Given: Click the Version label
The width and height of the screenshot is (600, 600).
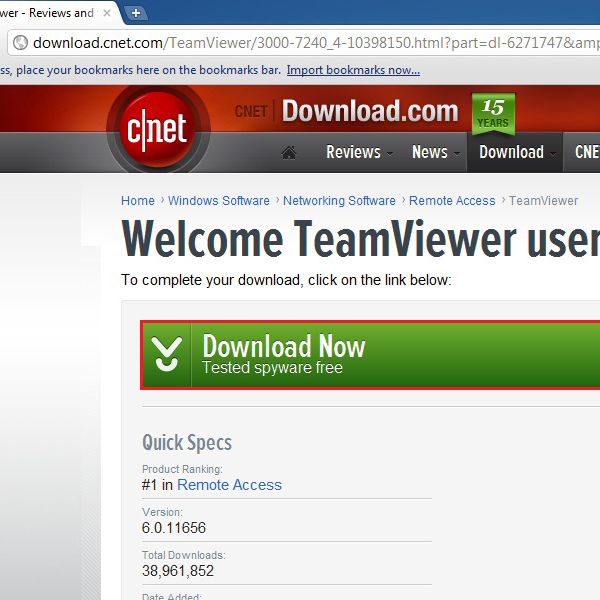Looking at the screenshot, I should [x=162, y=512].
